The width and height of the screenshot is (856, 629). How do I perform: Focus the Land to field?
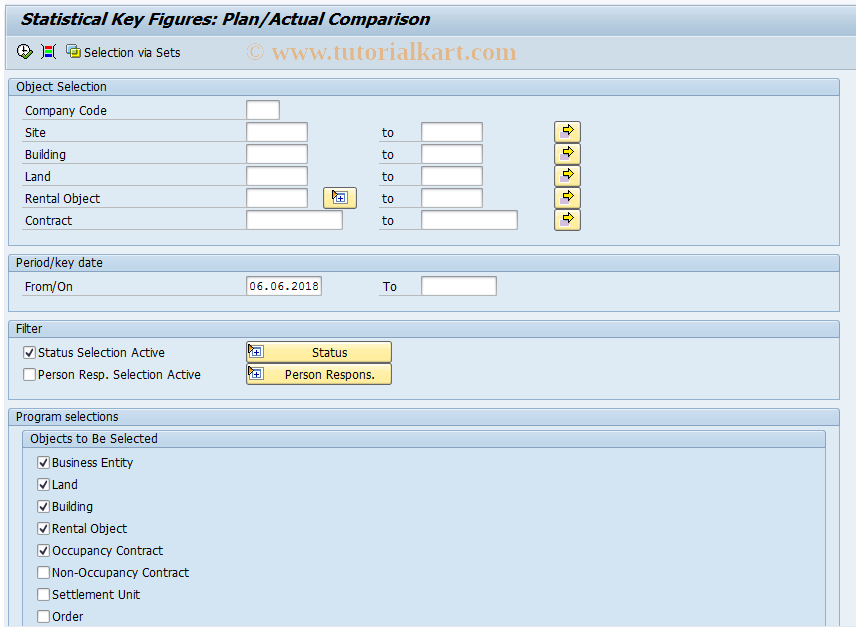click(451, 176)
